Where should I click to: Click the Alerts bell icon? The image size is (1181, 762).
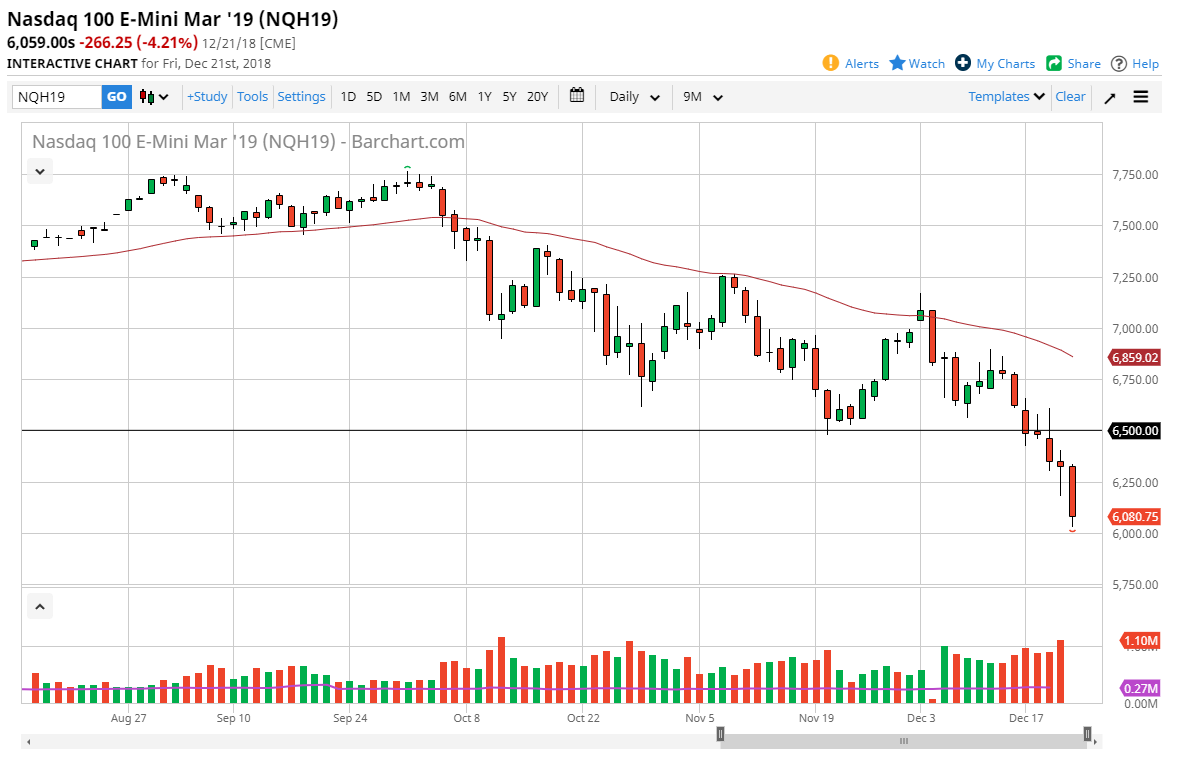pyautogui.click(x=829, y=63)
